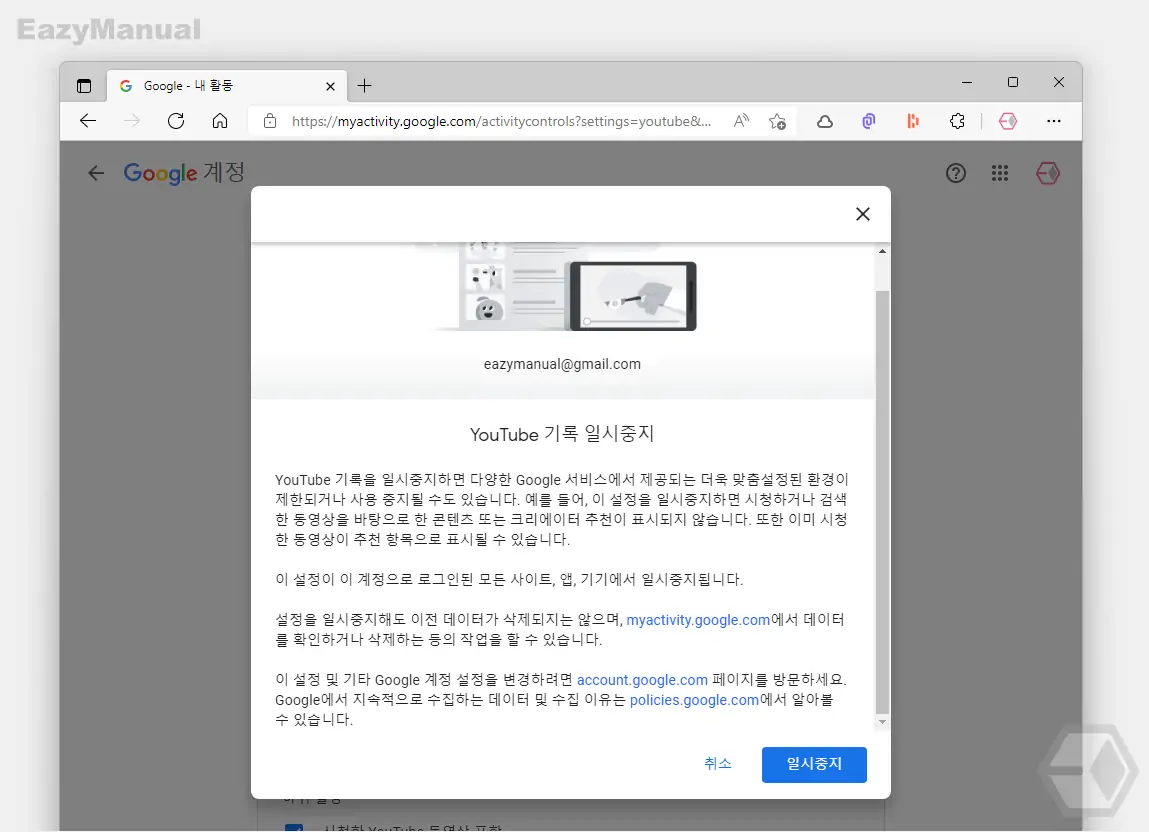Image resolution: width=1149 pixels, height=832 pixels.
Task: Click the red bars extension icon
Action: (913, 121)
